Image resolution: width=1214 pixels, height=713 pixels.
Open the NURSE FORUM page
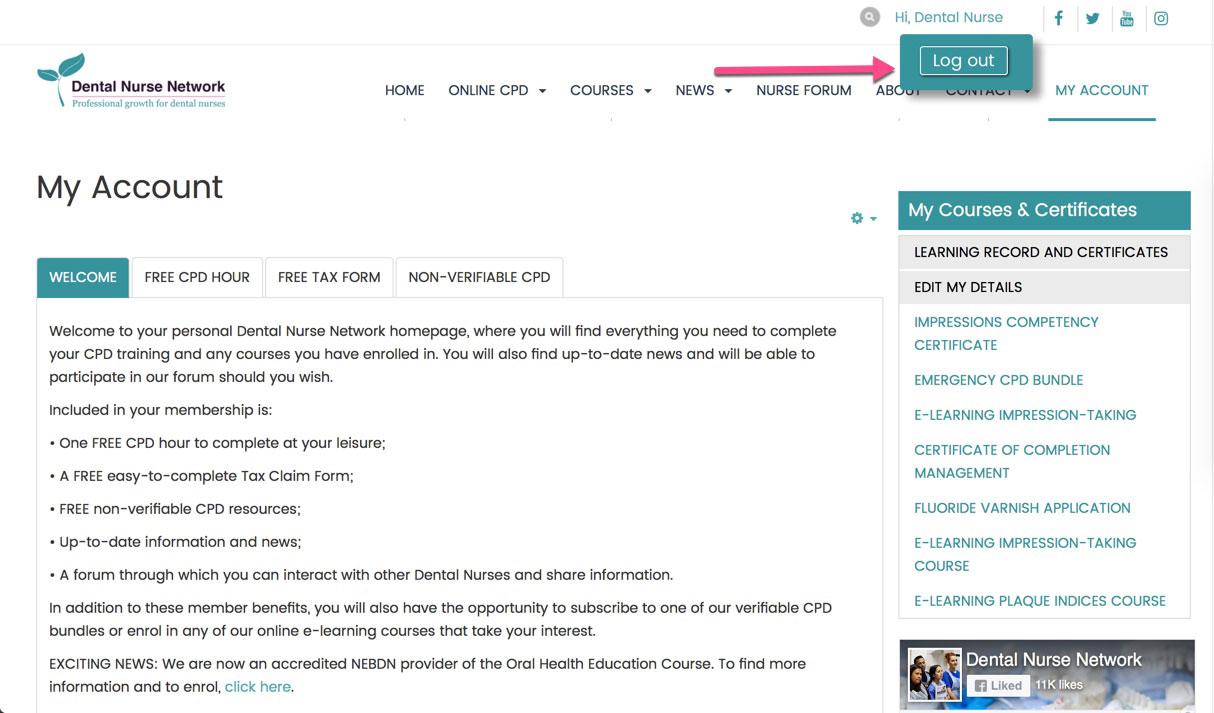[x=804, y=90]
